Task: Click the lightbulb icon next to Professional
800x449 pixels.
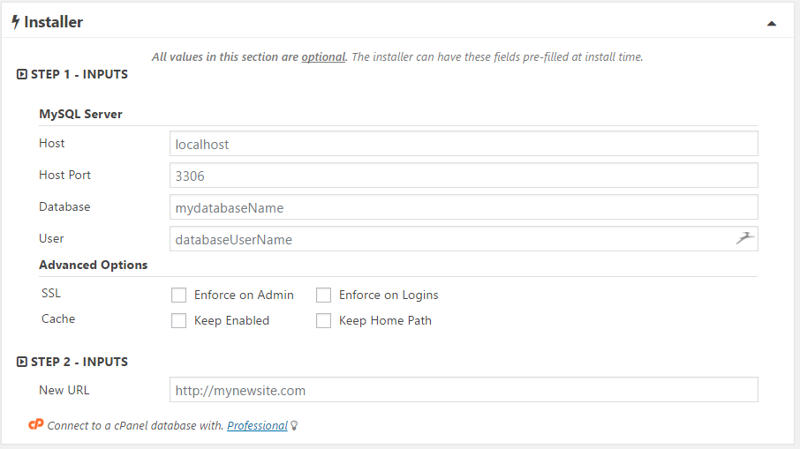Action: 294,426
